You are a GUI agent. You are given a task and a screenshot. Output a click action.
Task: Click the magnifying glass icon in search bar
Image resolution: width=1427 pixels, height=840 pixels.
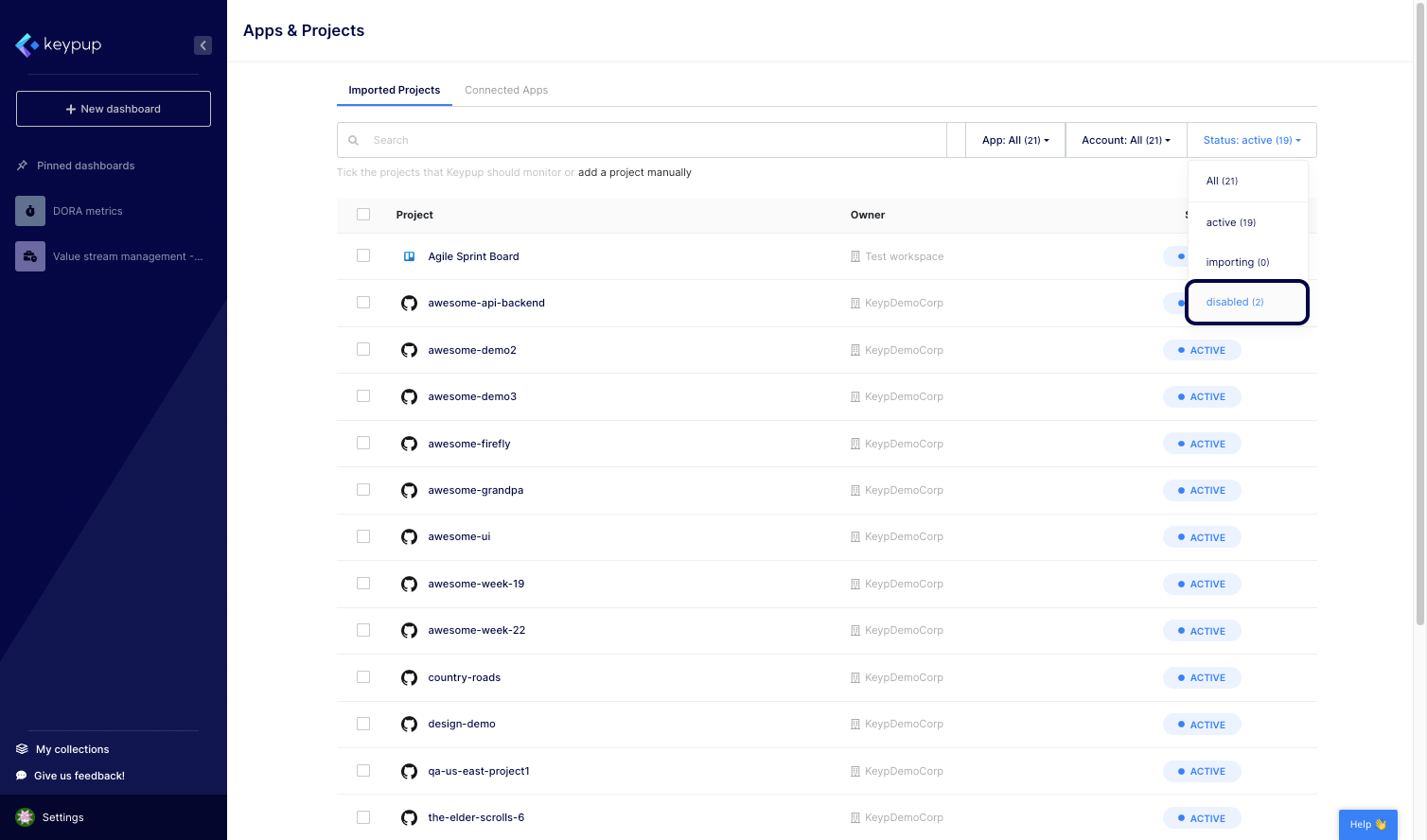point(354,139)
